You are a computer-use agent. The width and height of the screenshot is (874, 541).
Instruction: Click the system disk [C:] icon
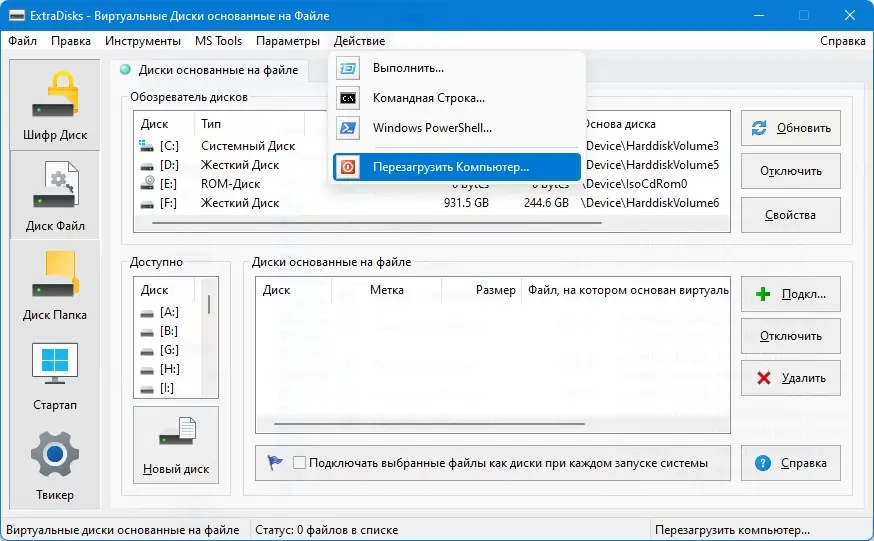point(147,145)
